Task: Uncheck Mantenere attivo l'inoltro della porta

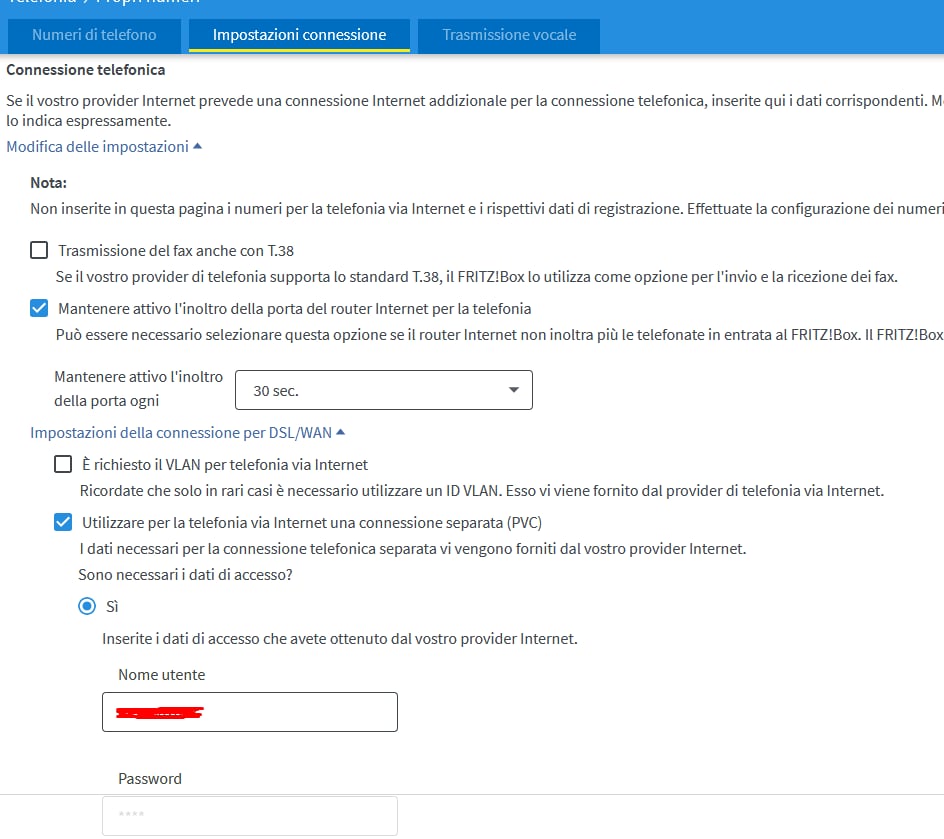Action: pyautogui.click(x=39, y=308)
